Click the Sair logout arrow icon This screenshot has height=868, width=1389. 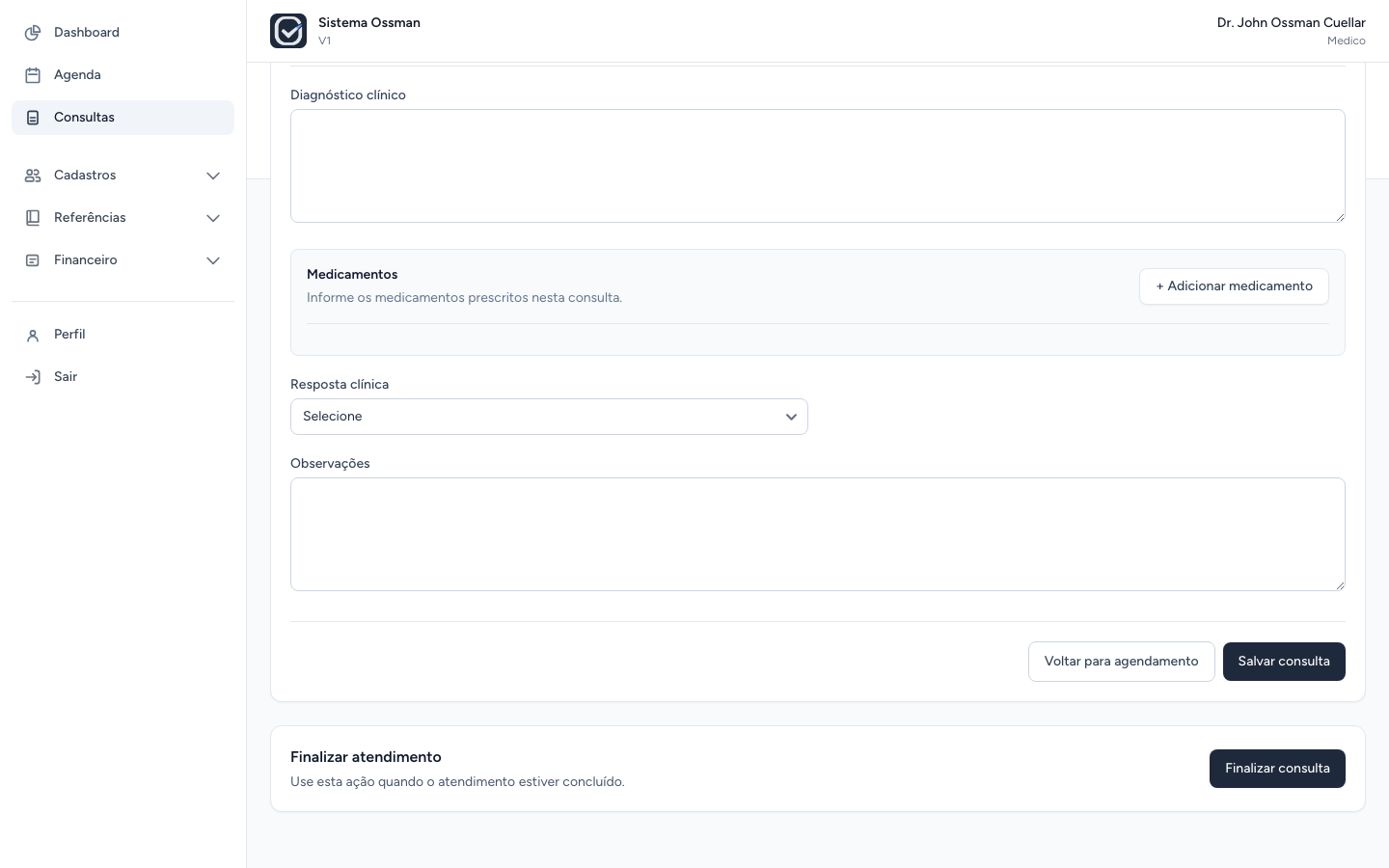click(33, 377)
